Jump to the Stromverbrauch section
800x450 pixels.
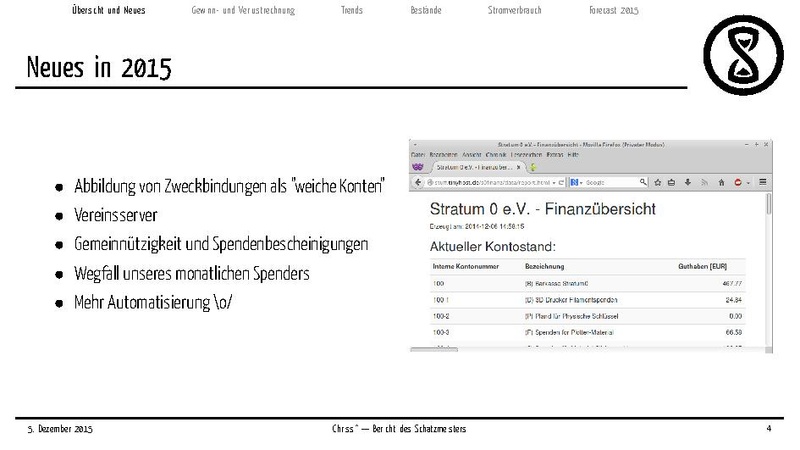(x=514, y=10)
